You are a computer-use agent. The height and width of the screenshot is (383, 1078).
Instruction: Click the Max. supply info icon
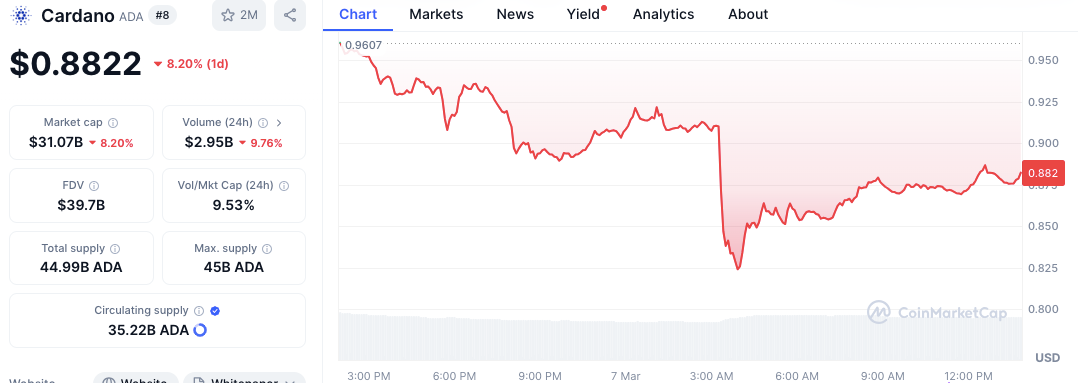(267, 248)
